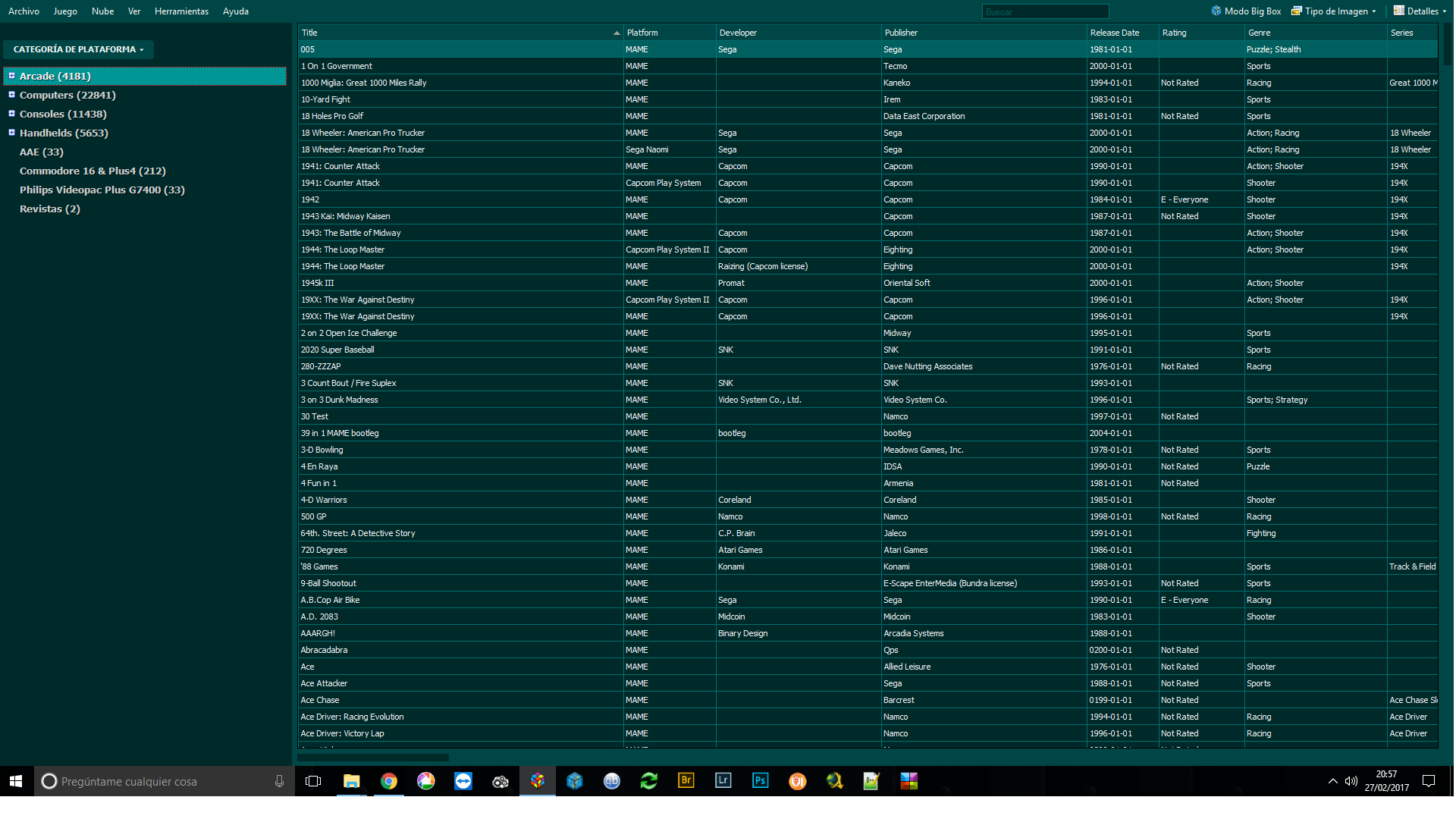1456x819 pixels.
Task: Click the LaunchBox taskbar icon
Action: tap(537, 781)
